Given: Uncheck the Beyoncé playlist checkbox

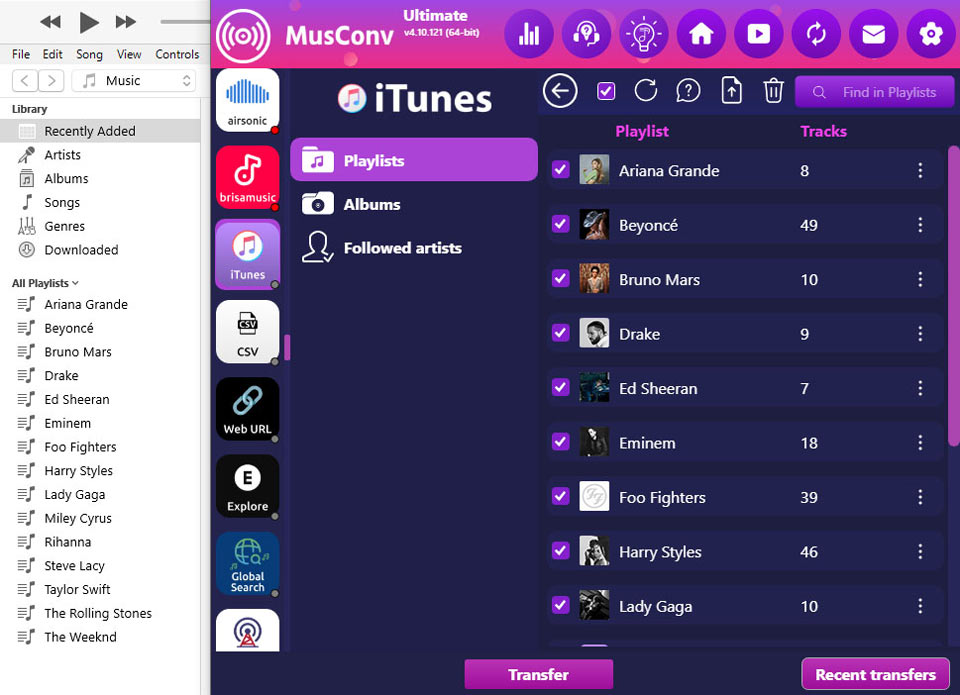Looking at the screenshot, I should click(x=560, y=224).
